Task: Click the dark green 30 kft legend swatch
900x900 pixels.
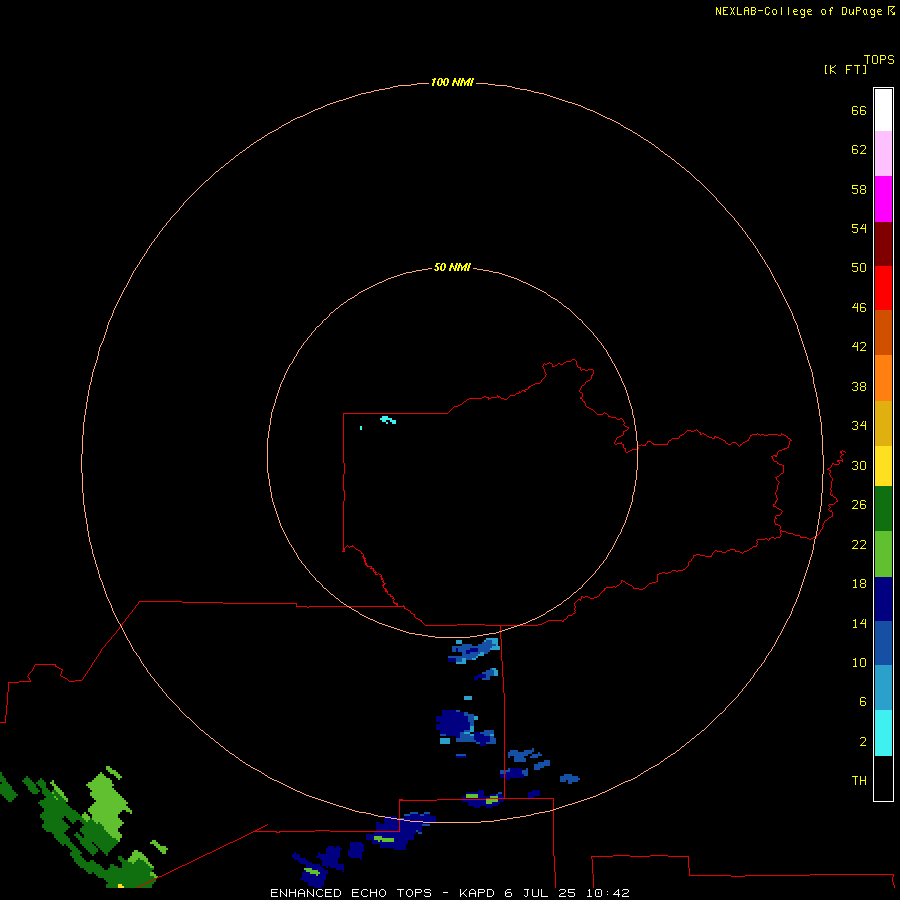Action: pos(883,509)
